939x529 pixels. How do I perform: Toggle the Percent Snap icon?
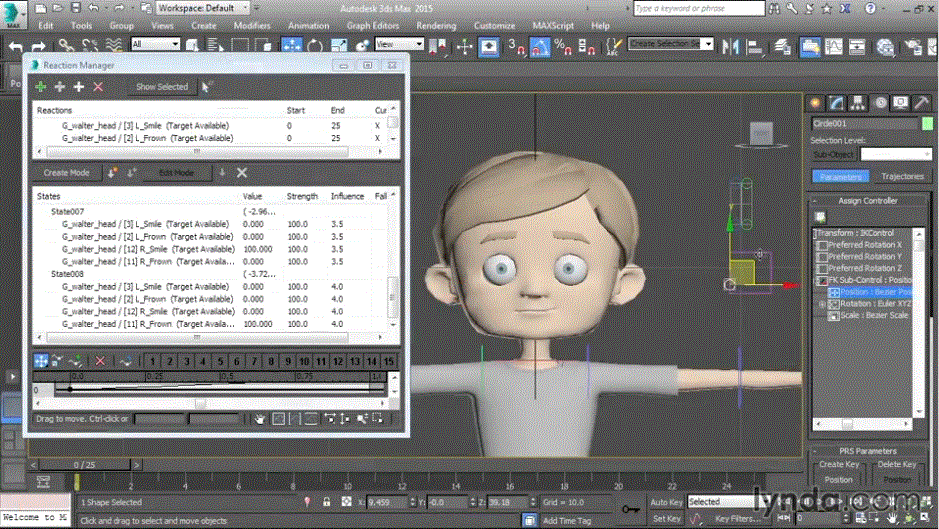563,46
